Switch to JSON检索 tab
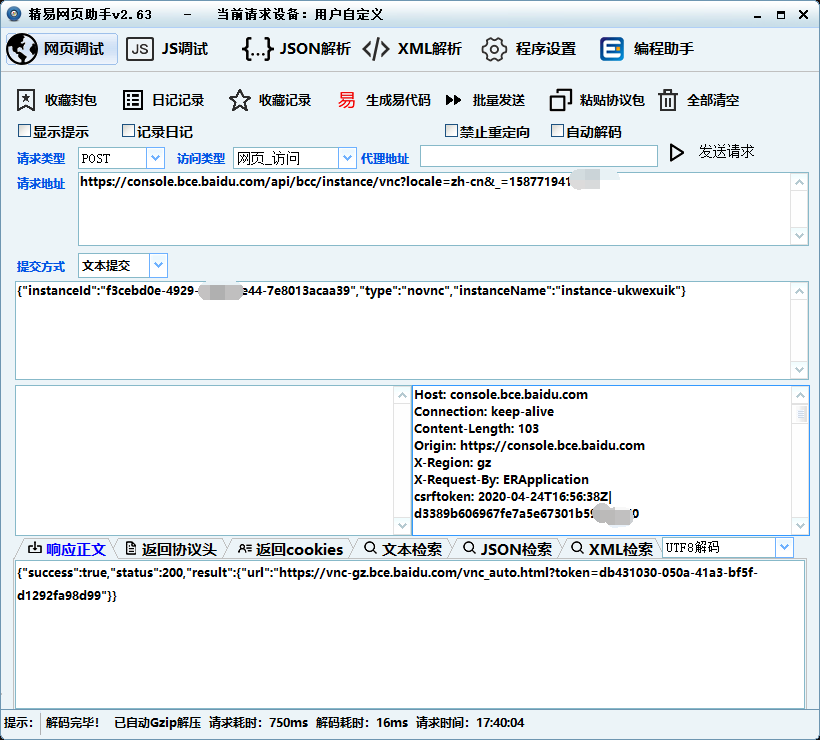Viewport: 820px width, 740px height. coord(508,549)
